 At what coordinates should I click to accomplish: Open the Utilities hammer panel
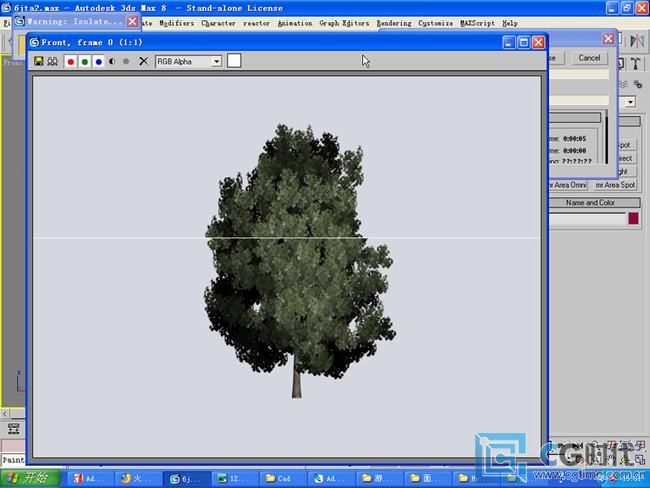click(x=635, y=63)
